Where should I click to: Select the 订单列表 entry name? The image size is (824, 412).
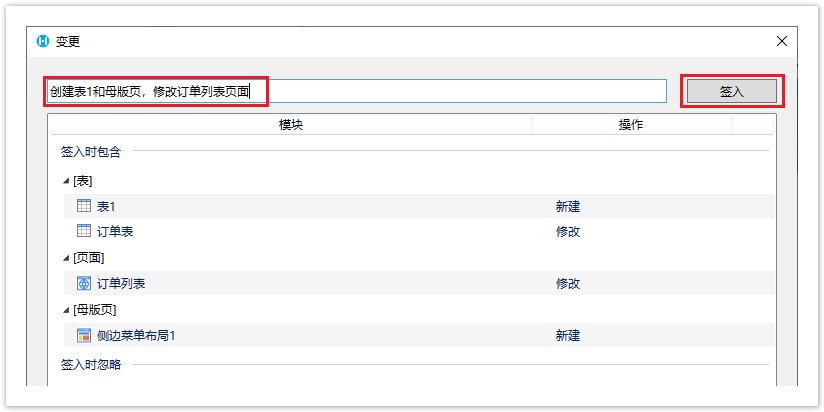(x=121, y=283)
